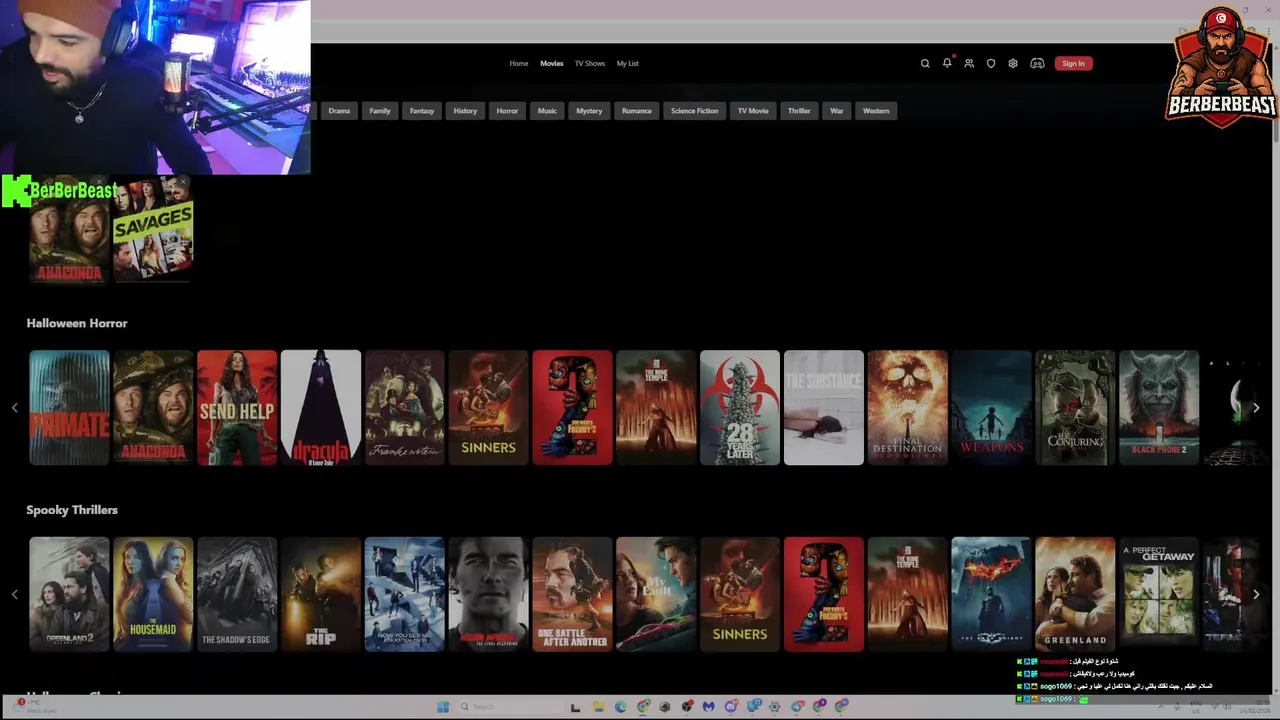Open Final Destination poster
The image size is (1280, 720).
click(908, 407)
